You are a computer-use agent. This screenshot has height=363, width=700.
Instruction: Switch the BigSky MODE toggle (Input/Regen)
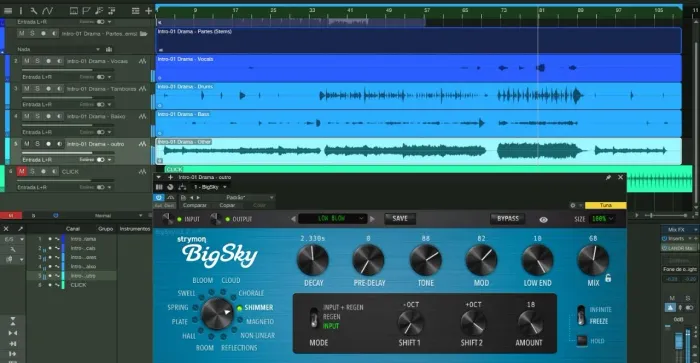[x=314, y=317]
